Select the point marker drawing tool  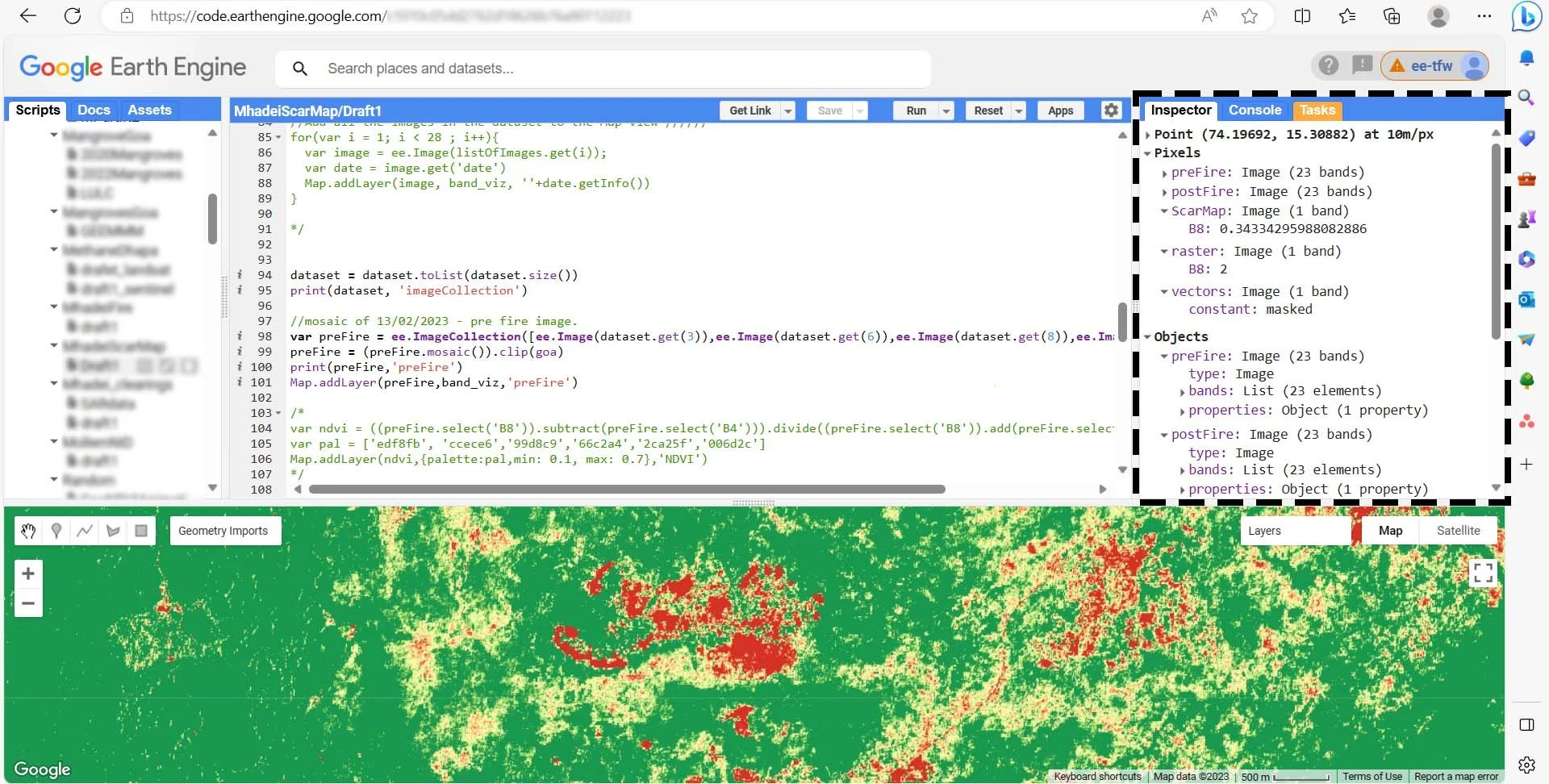(x=56, y=531)
